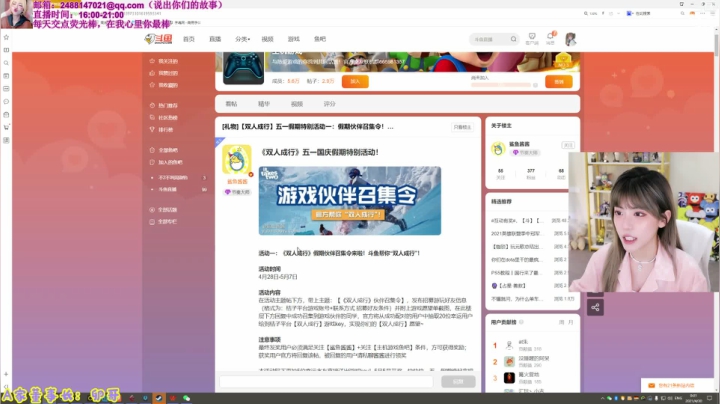Switch to the 看帖 tab

231,104
